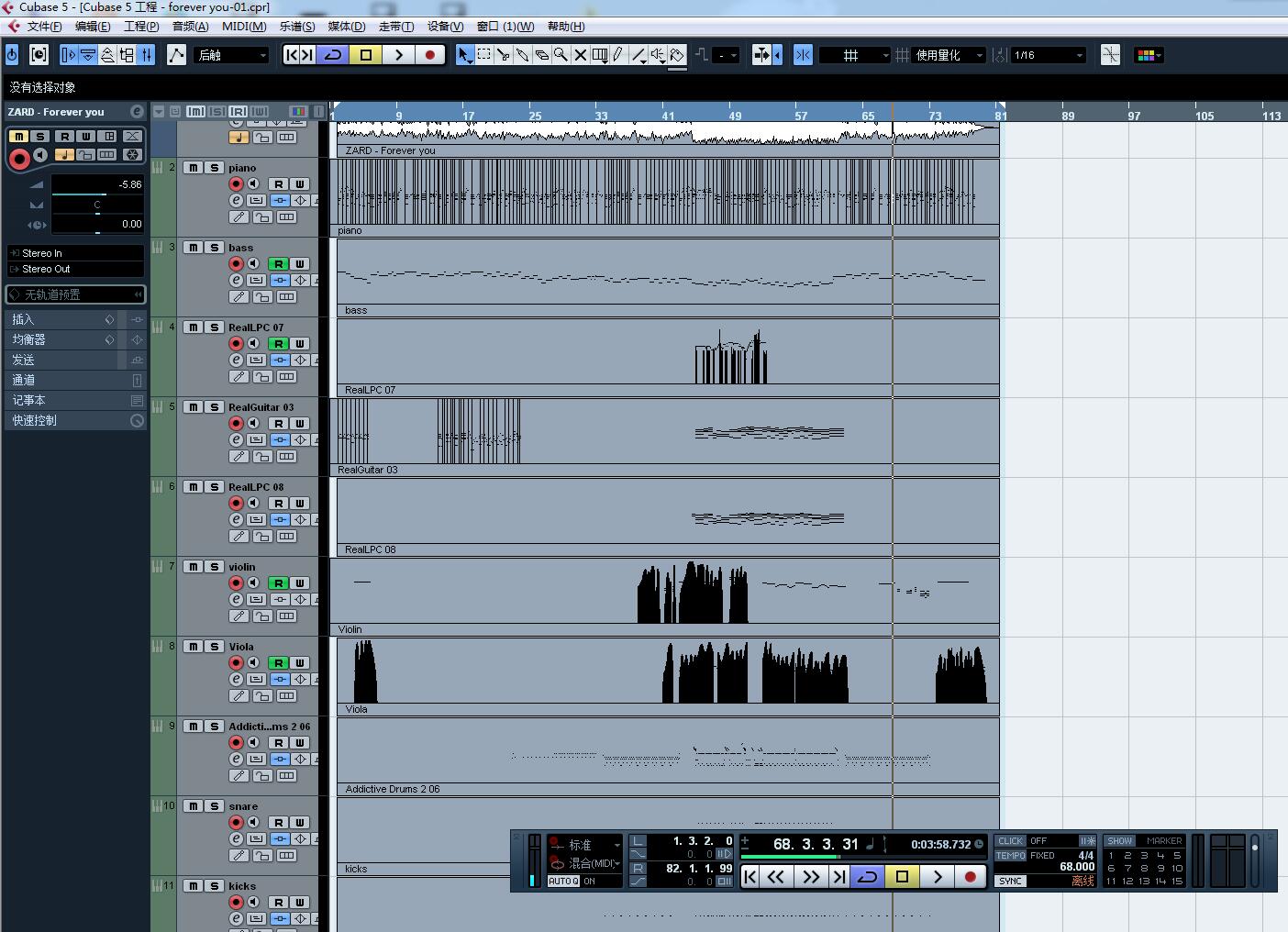This screenshot has height=932, width=1288.
Task: Pick the Color paint bucket tool
Action: 677,55
